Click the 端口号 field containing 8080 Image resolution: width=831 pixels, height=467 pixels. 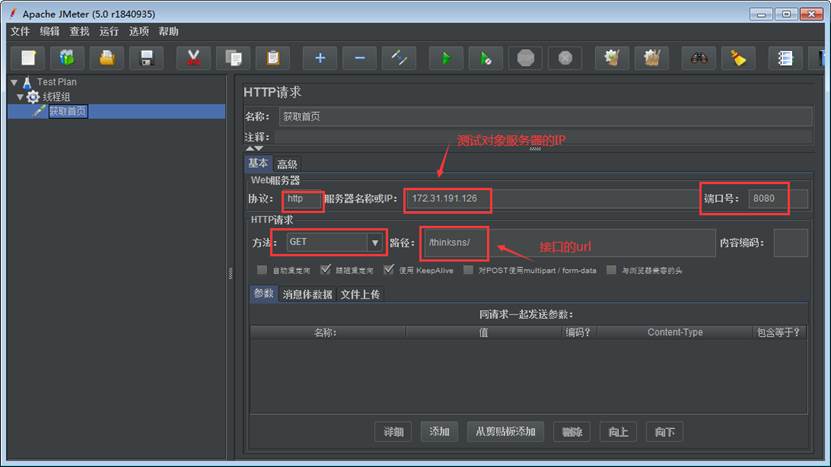pyautogui.click(x=777, y=199)
